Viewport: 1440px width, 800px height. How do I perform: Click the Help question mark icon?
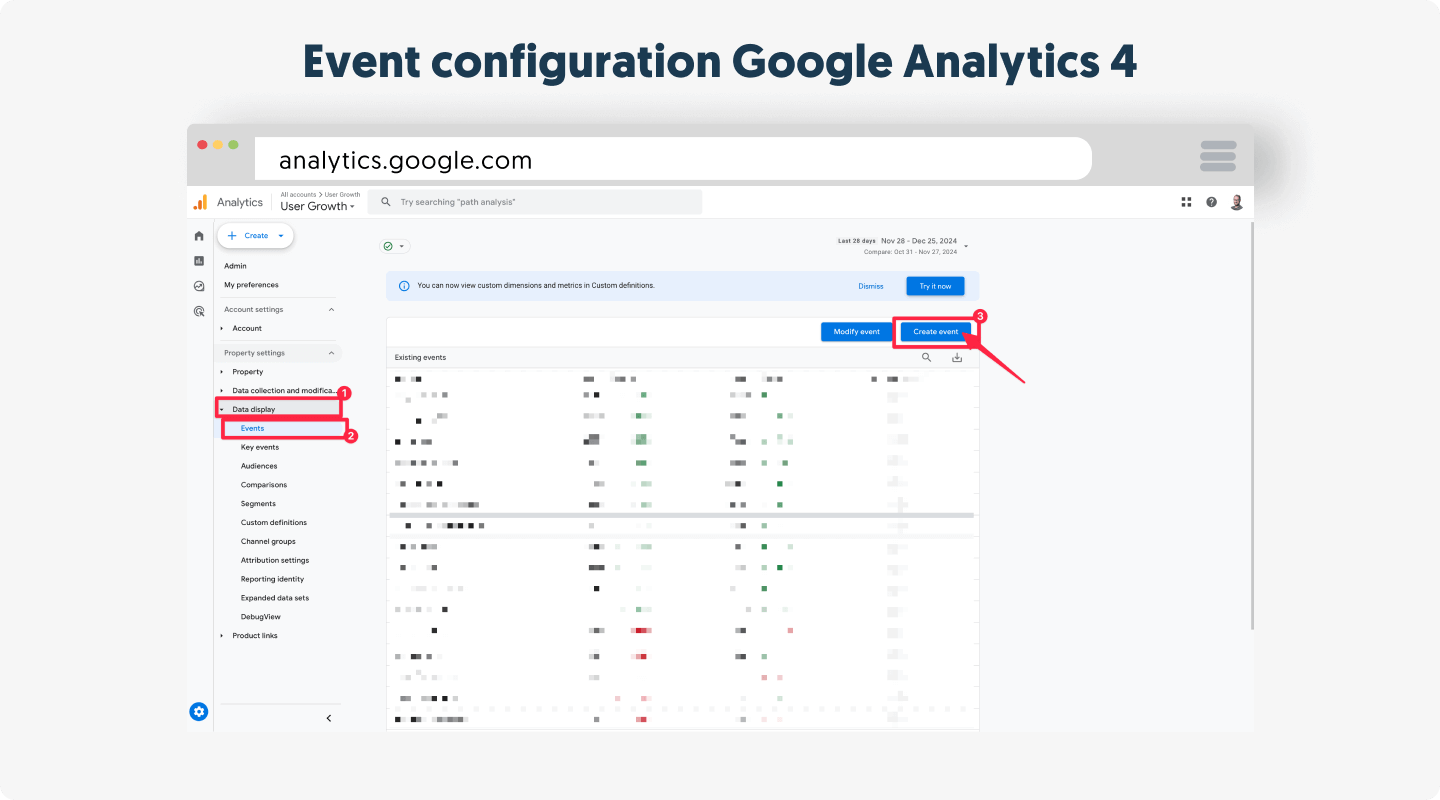[1211, 202]
